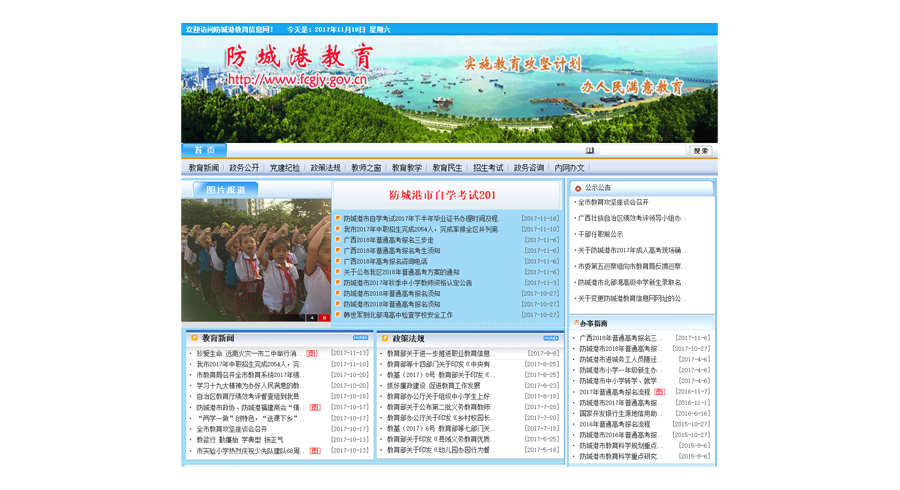This screenshot has width=900, height=490.
Task: Switch slideshow to image number 4
Action: [312, 318]
